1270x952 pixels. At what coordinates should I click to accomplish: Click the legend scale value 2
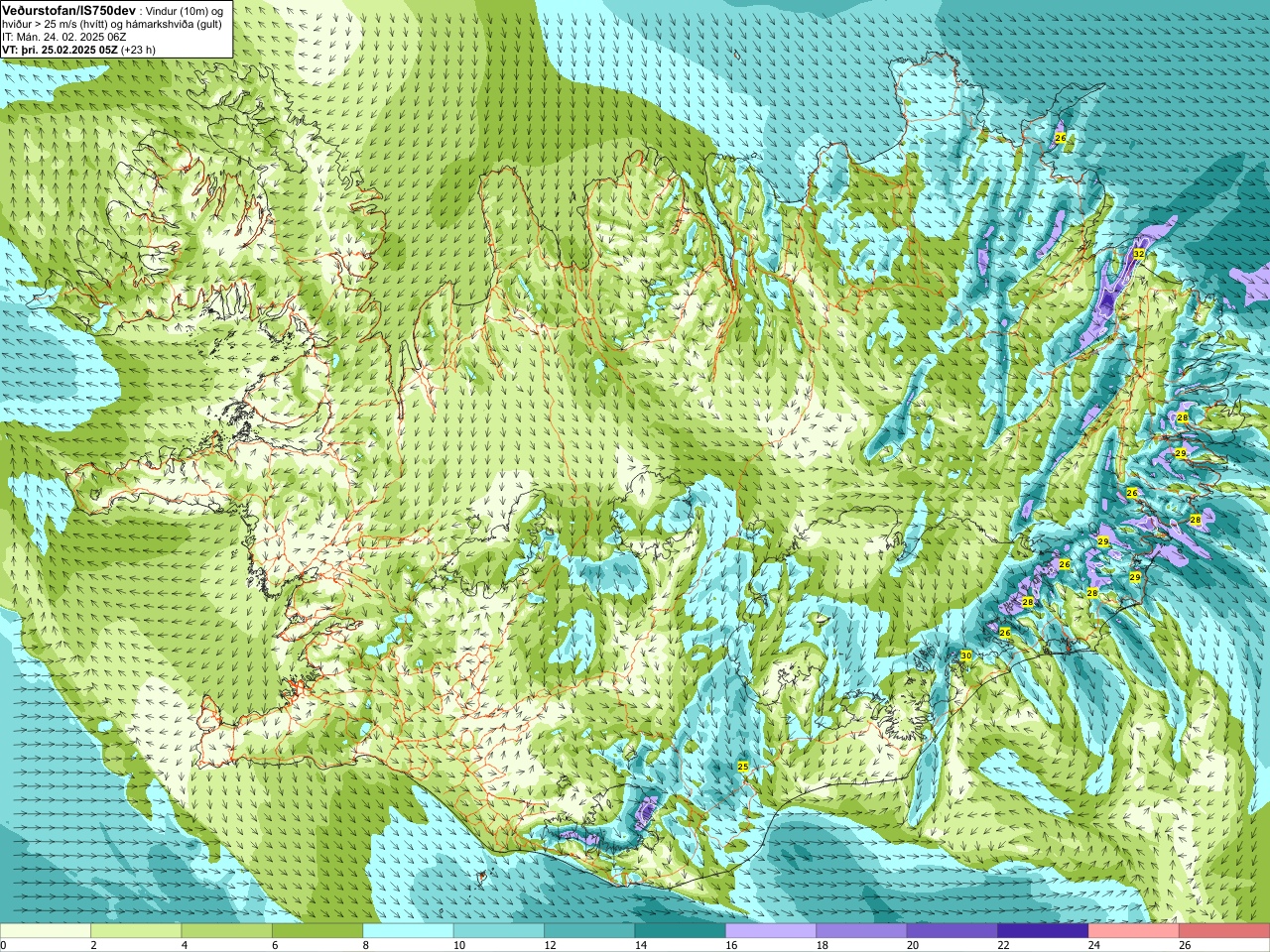tap(93, 945)
